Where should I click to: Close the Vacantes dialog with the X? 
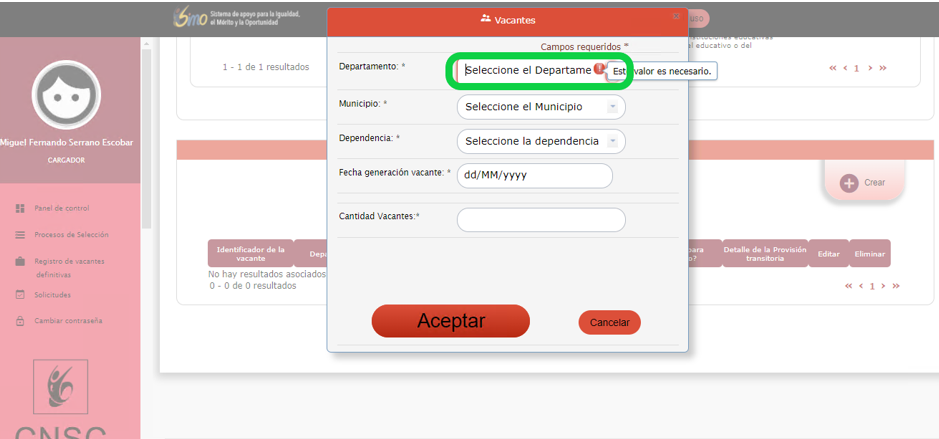point(676,17)
